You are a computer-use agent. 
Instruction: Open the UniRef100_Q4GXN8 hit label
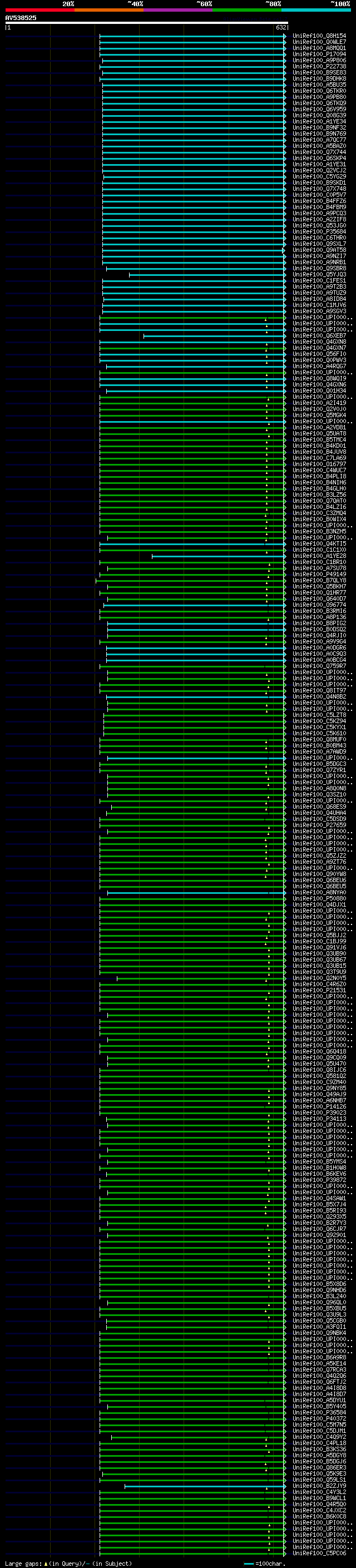coord(319,342)
